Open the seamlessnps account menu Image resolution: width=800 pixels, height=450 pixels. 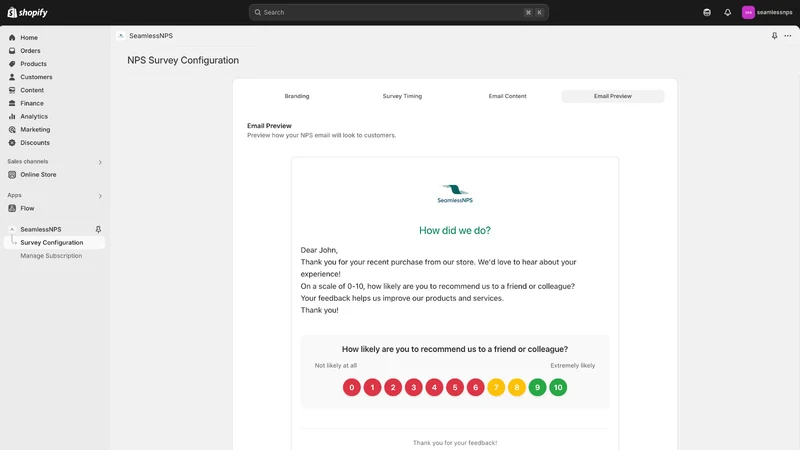(x=767, y=12)
